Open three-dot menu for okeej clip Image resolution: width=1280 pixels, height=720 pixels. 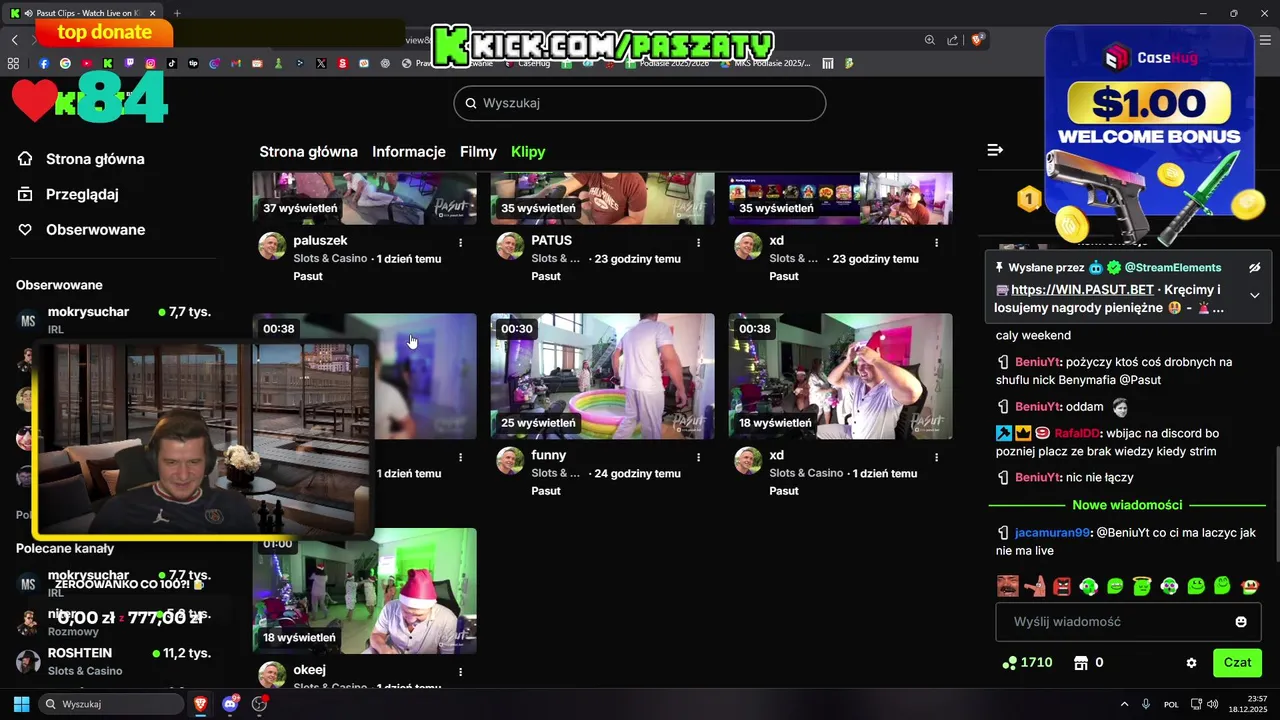pos(460,671)
